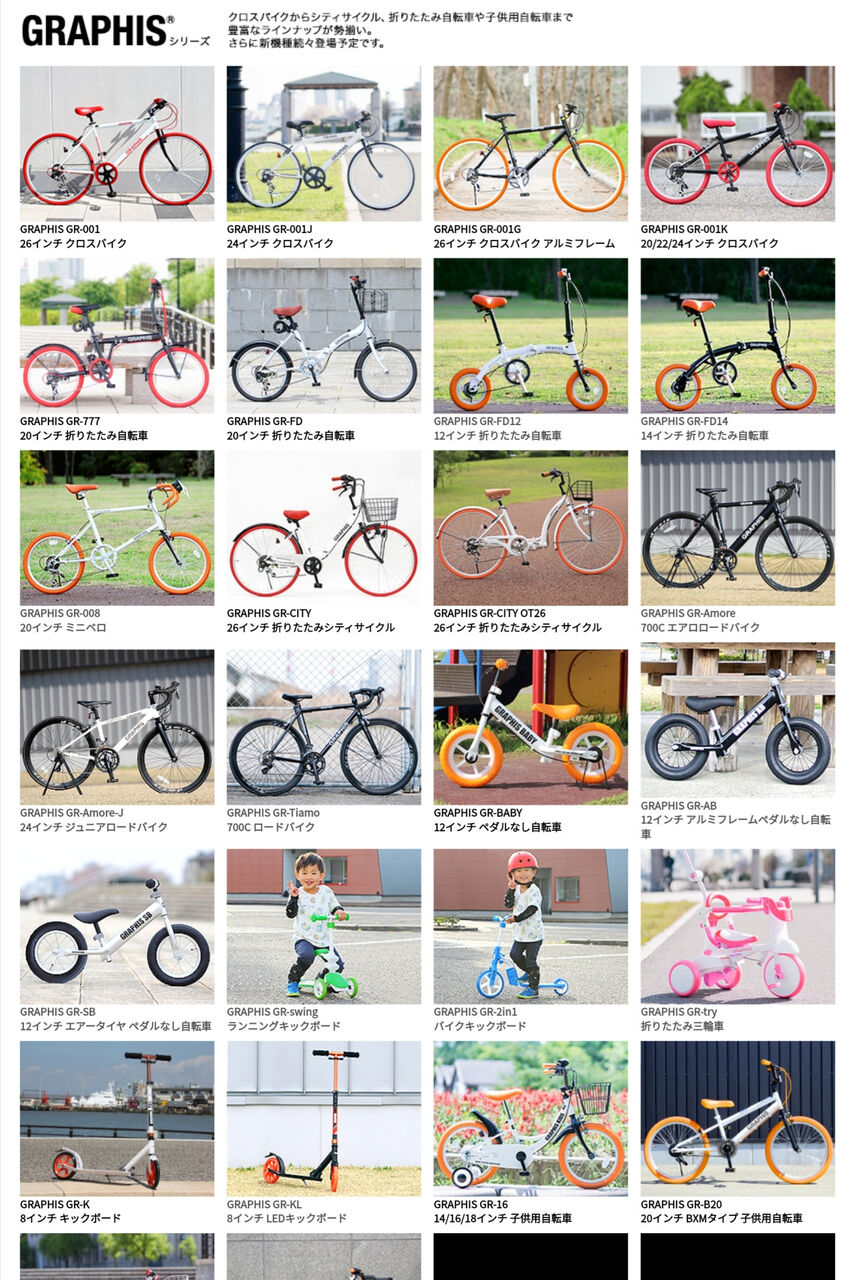Image resolution: width=863 pixels, height=1280 pixels.
Task: Click the GRAPHIS GR-CITY bicycle image
Action: tap(324, 528)
